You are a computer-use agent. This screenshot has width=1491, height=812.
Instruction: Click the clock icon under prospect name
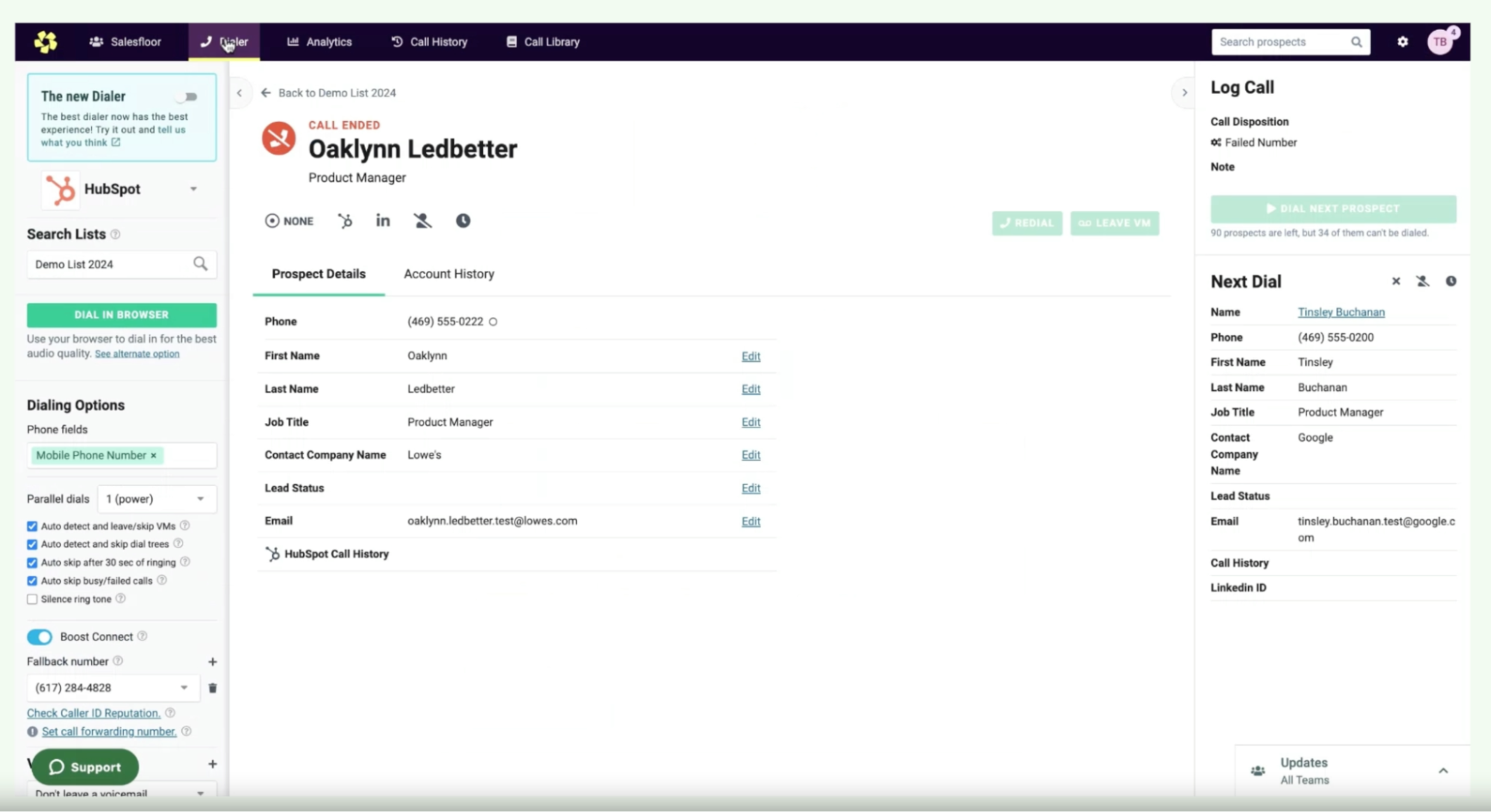point(462,220)
